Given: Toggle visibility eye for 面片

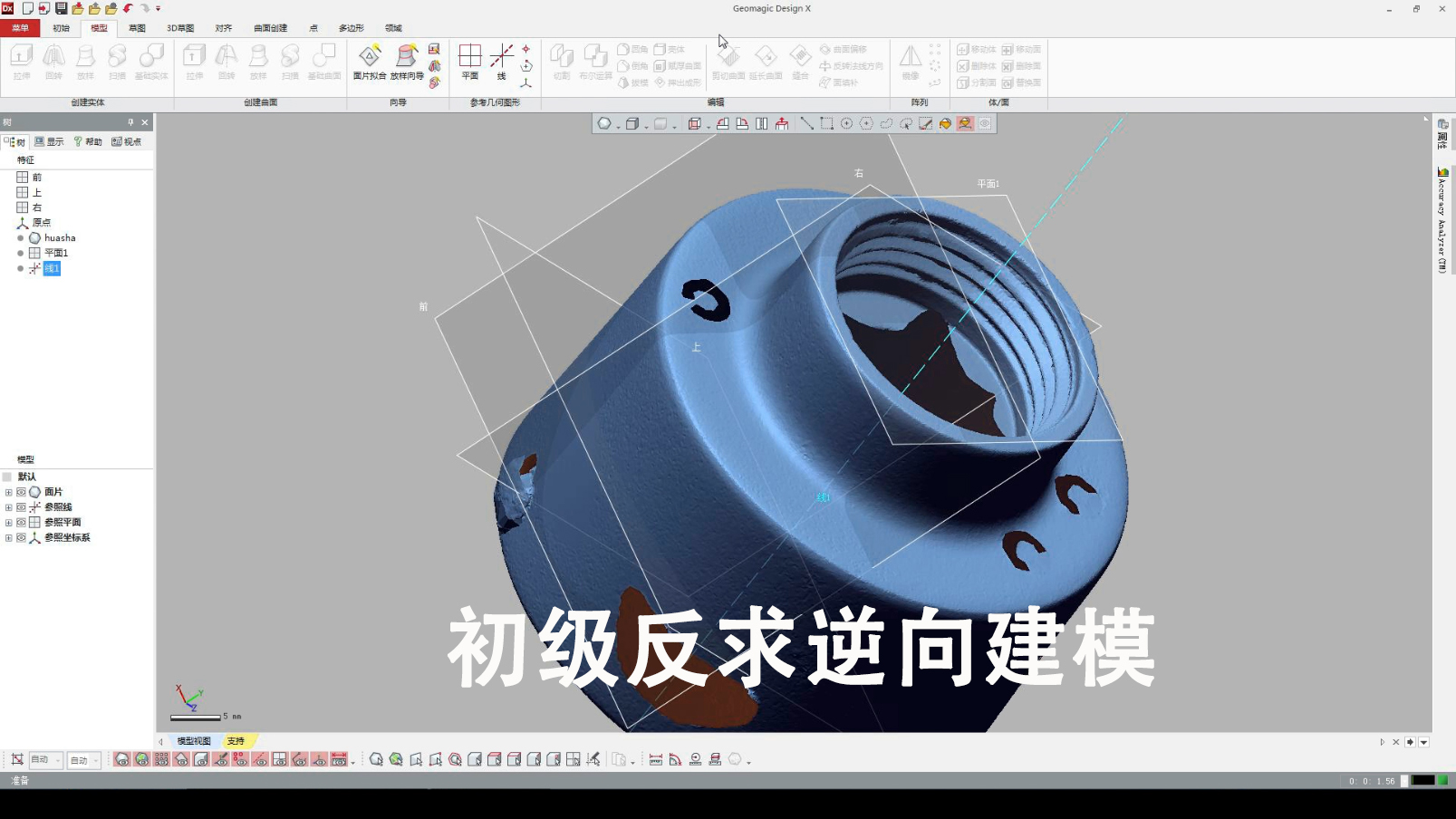Looking at the screenshot, I should (x=21, y=492).
